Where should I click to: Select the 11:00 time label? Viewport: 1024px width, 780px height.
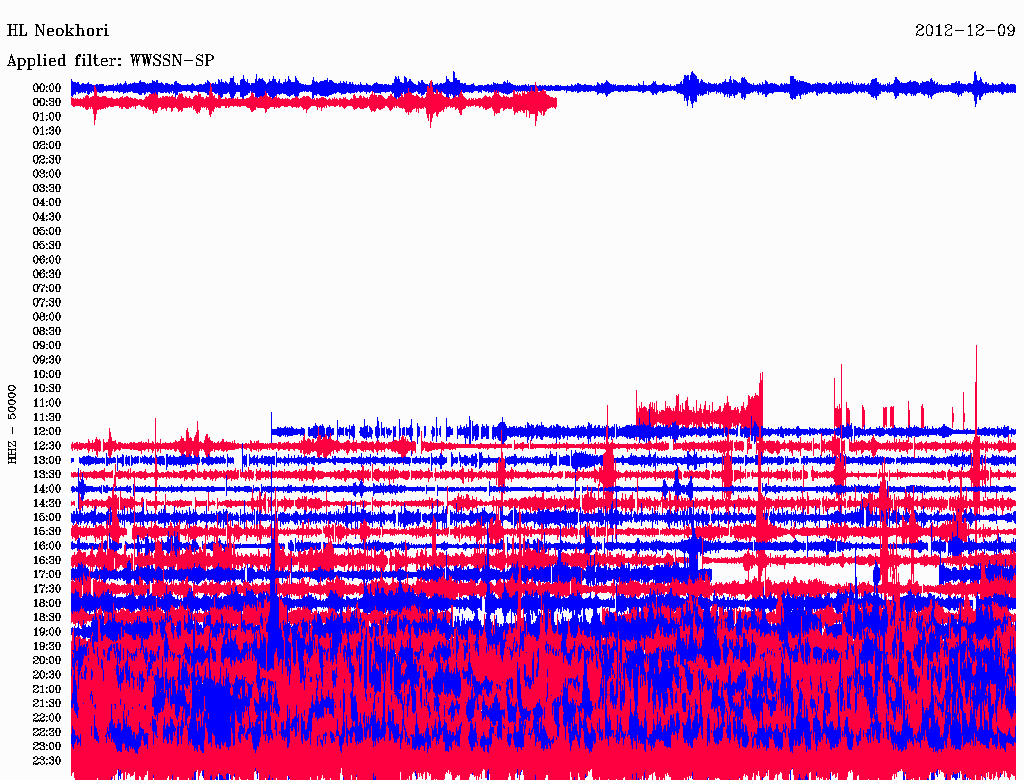coord(47,403)
